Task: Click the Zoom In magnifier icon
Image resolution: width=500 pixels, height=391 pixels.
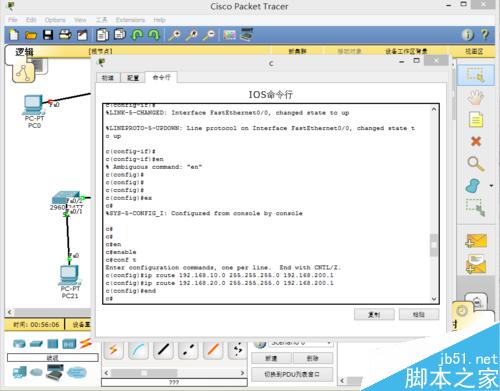Action: 174,35
